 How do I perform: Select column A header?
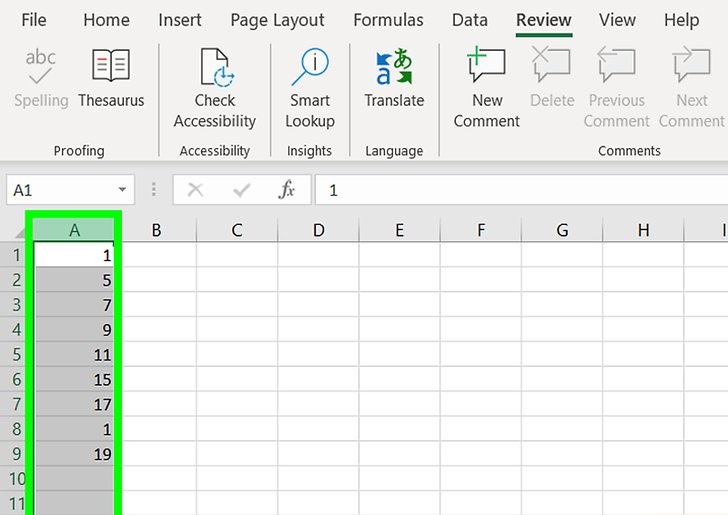coord(75,230)
